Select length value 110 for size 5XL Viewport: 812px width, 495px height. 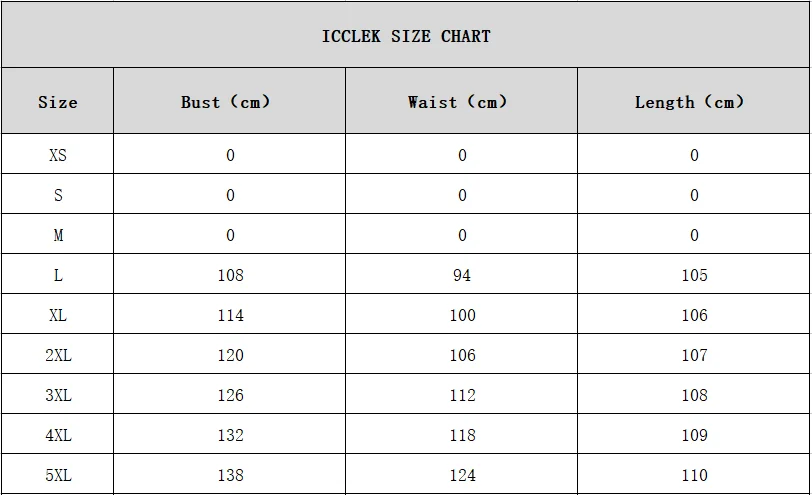point(694,475)
